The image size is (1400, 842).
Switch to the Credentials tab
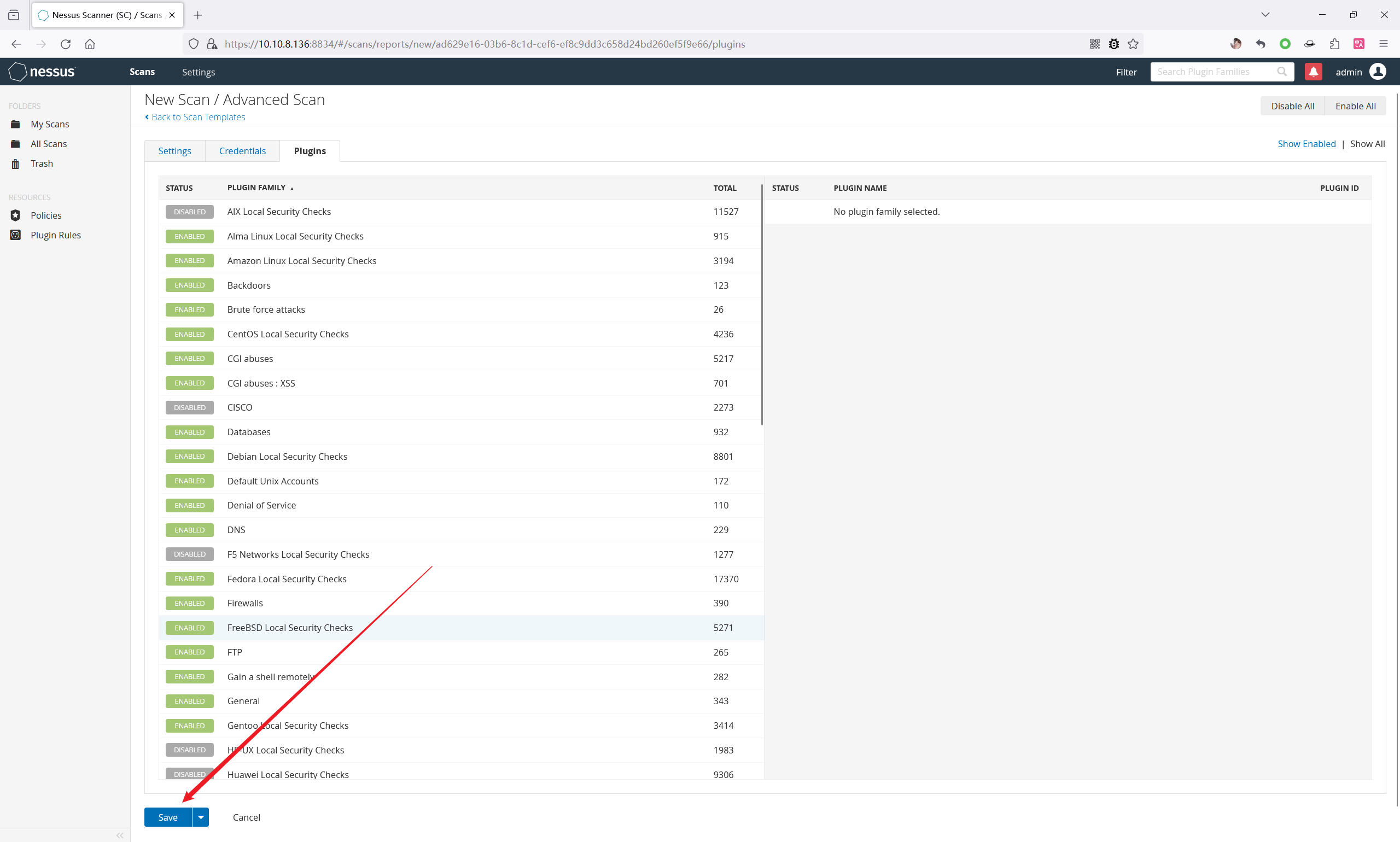coord(242,151)
